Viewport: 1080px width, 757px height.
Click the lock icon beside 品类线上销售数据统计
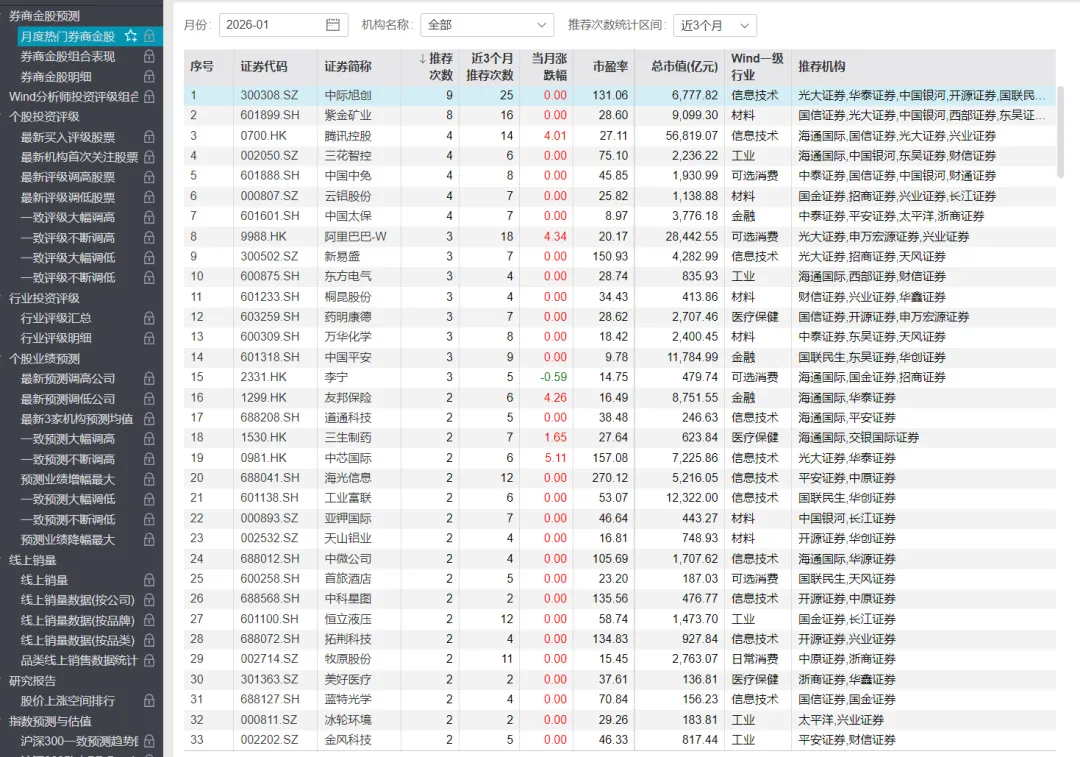coord(149,661)
